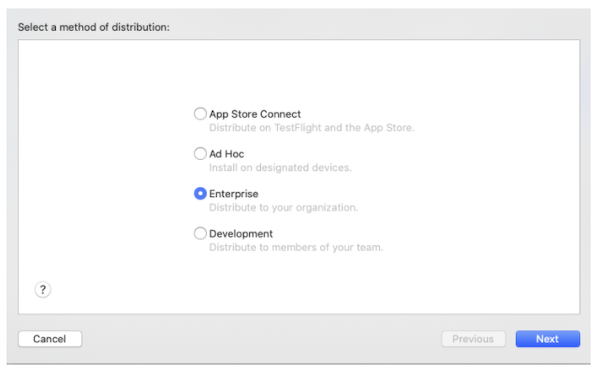Select the Enterprise radio button
Image resolution: width=600 pixels, height=377 pixels.
[x=200, y=193]
